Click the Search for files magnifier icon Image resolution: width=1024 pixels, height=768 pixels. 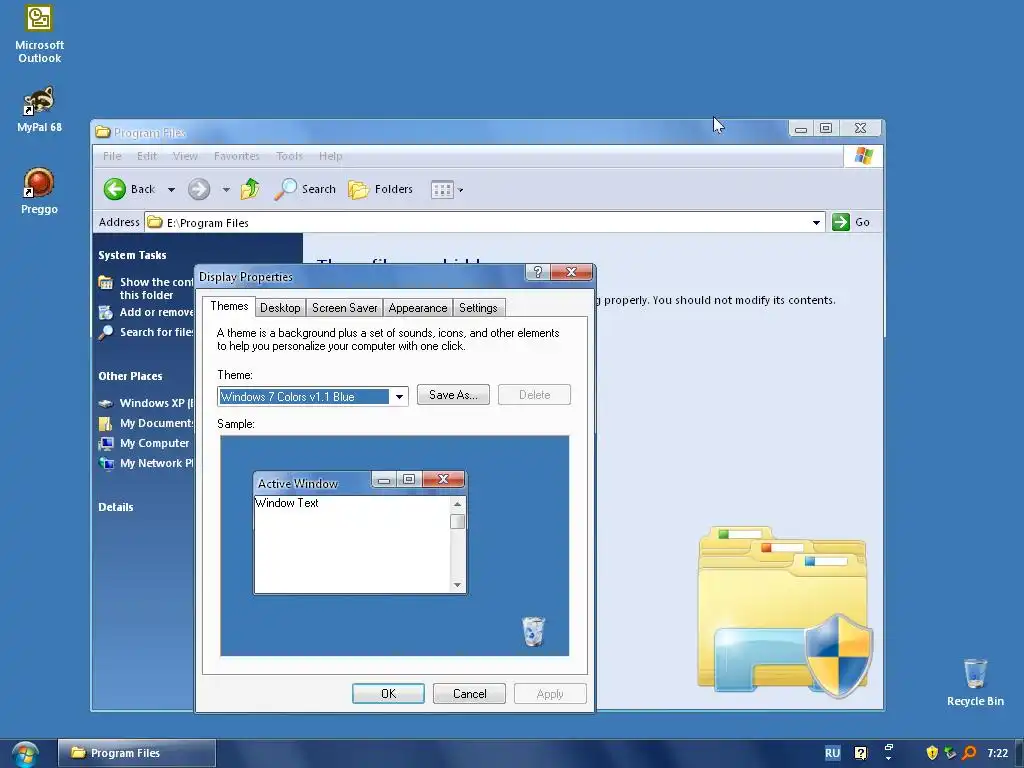106,332
